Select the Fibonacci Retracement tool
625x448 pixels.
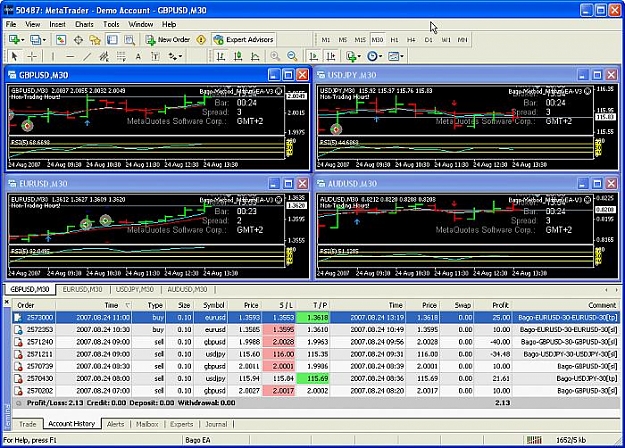click(121, 56)
